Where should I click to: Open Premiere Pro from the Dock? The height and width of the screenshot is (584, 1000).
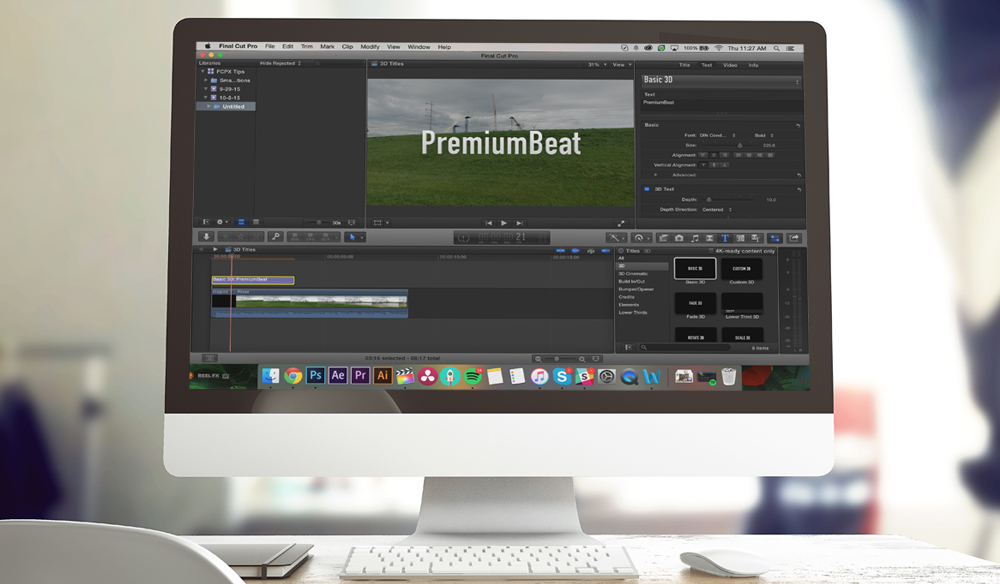coord(360,376)
